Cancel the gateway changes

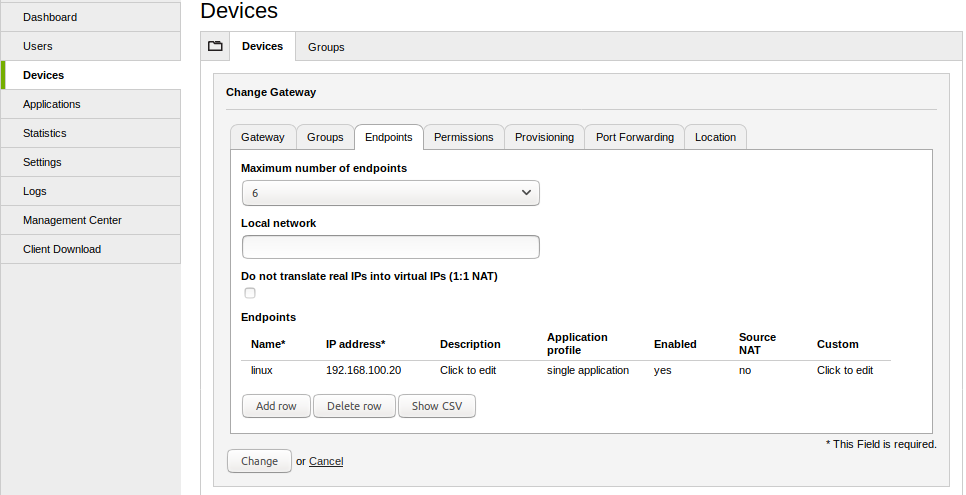326,461
